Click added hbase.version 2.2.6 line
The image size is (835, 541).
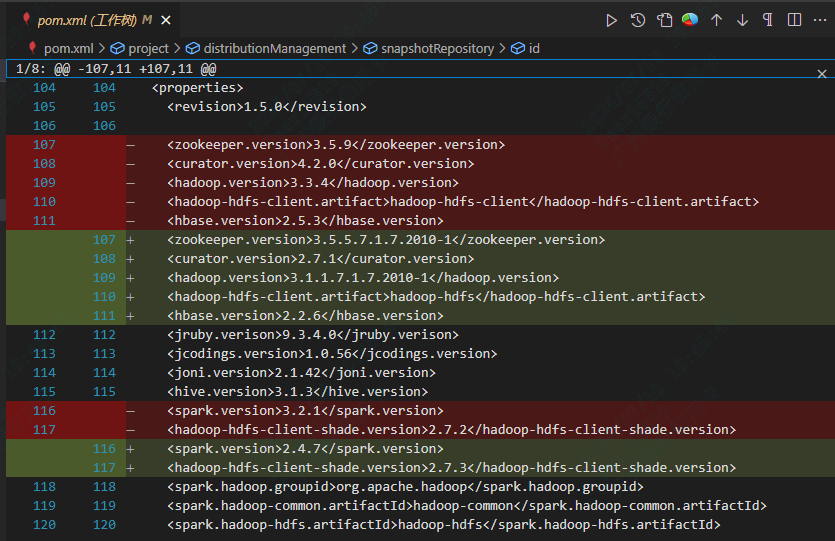coord(305,316)
